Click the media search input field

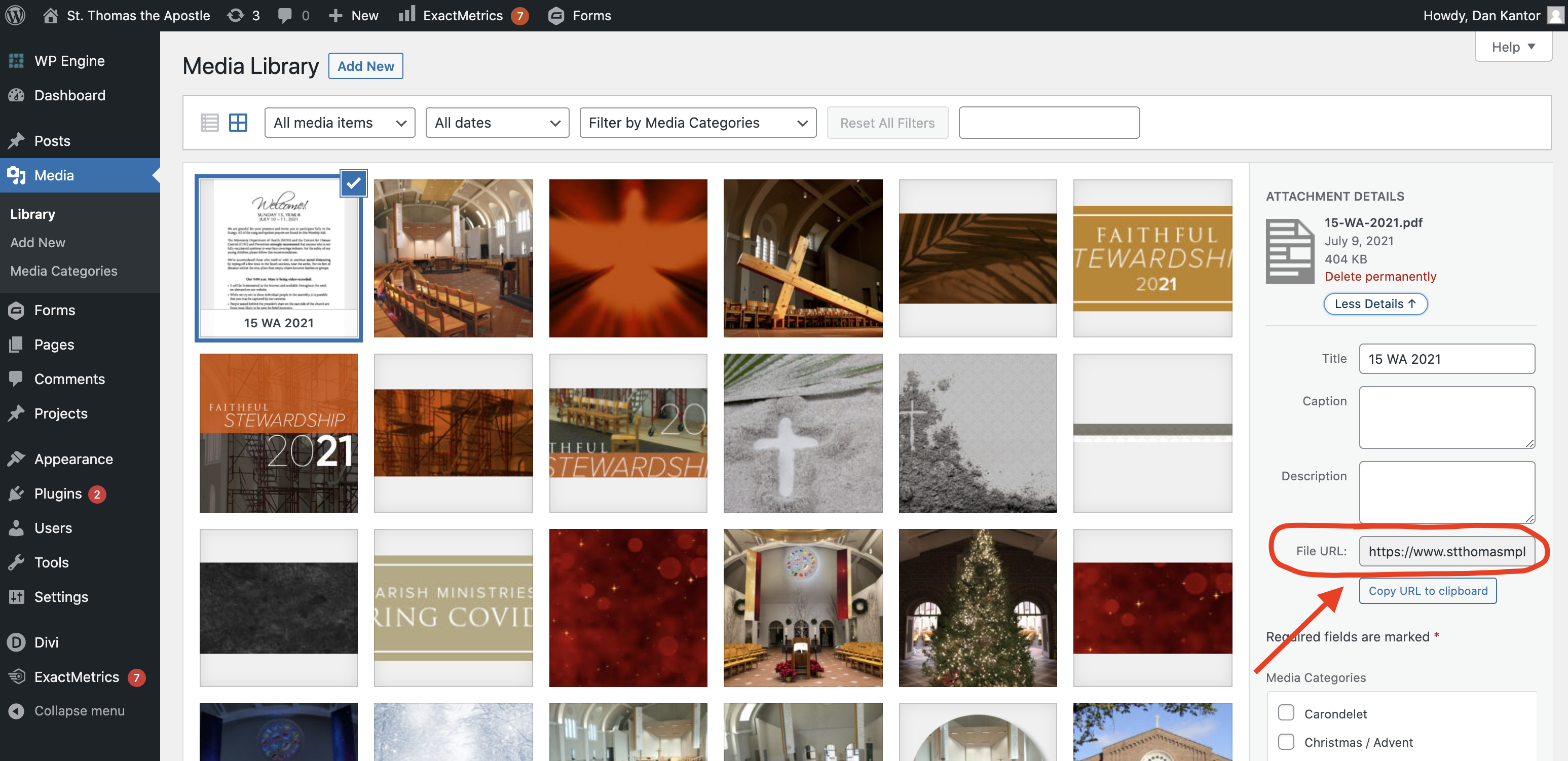[1050, 123]
